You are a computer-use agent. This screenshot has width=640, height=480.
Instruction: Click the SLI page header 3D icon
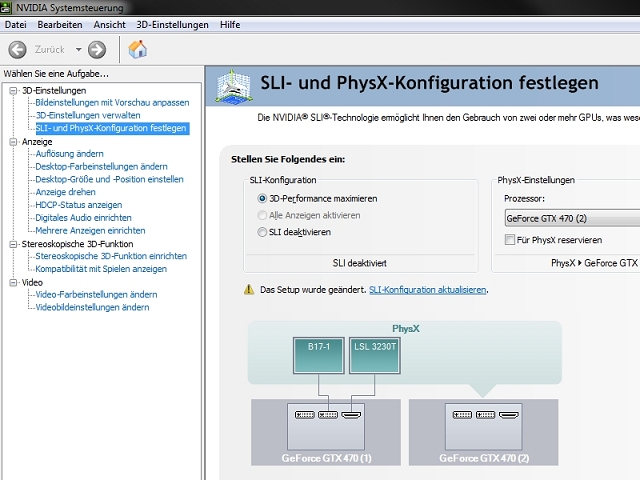pos(234,87)
